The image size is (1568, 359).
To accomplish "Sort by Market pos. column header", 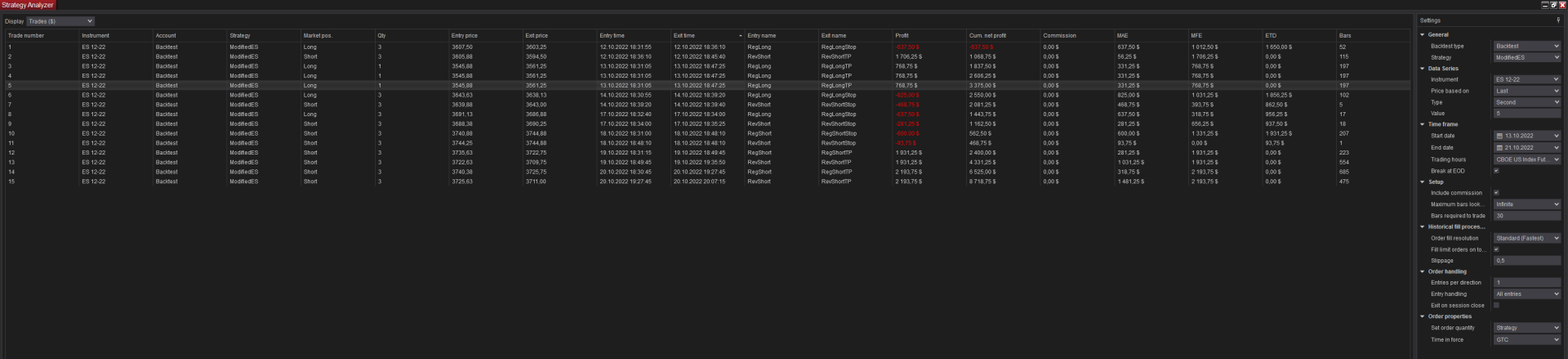I will 337,36.
